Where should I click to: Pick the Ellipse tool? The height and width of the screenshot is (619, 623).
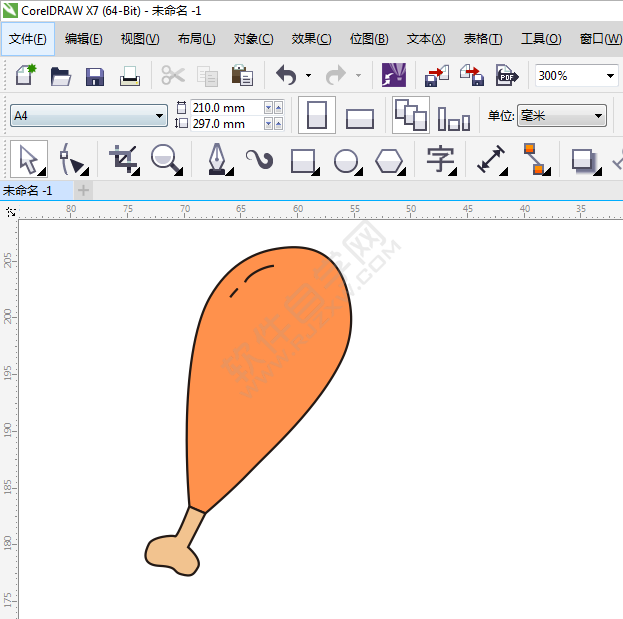click(346, 160)
